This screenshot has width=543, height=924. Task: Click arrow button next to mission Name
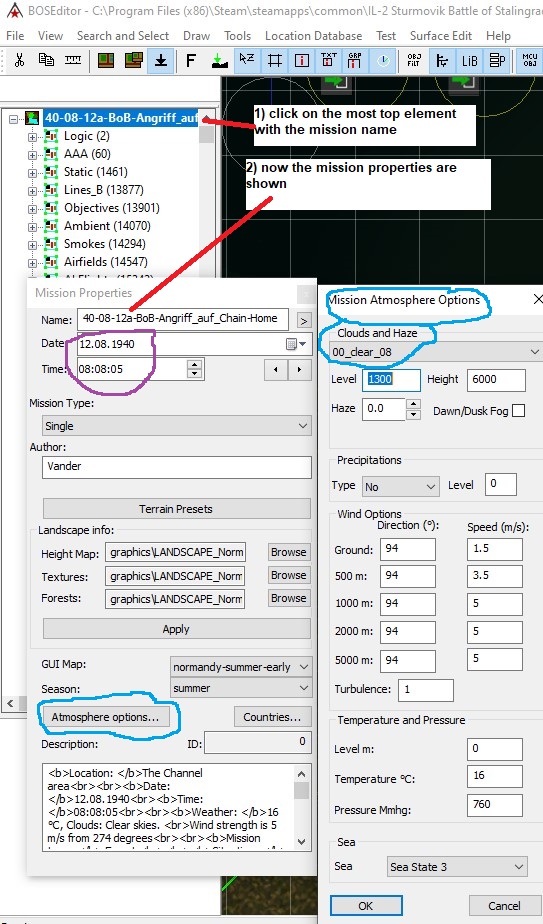point(303,321)
